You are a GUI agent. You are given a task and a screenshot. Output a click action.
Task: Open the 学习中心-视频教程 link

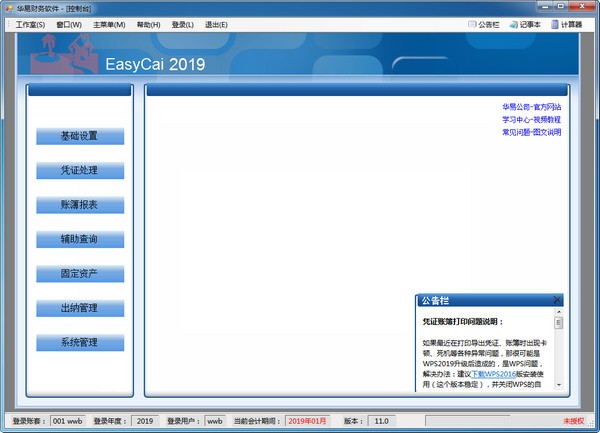tap(532, 120)
